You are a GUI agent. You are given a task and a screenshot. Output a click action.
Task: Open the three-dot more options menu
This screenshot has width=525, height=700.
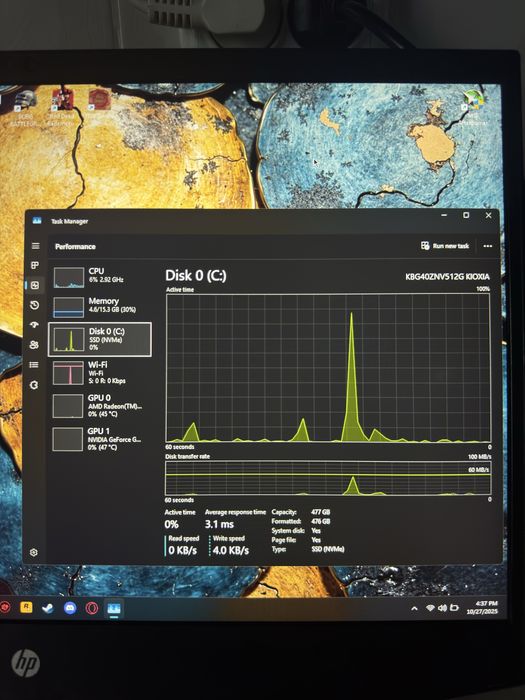(x=488, y=246)
